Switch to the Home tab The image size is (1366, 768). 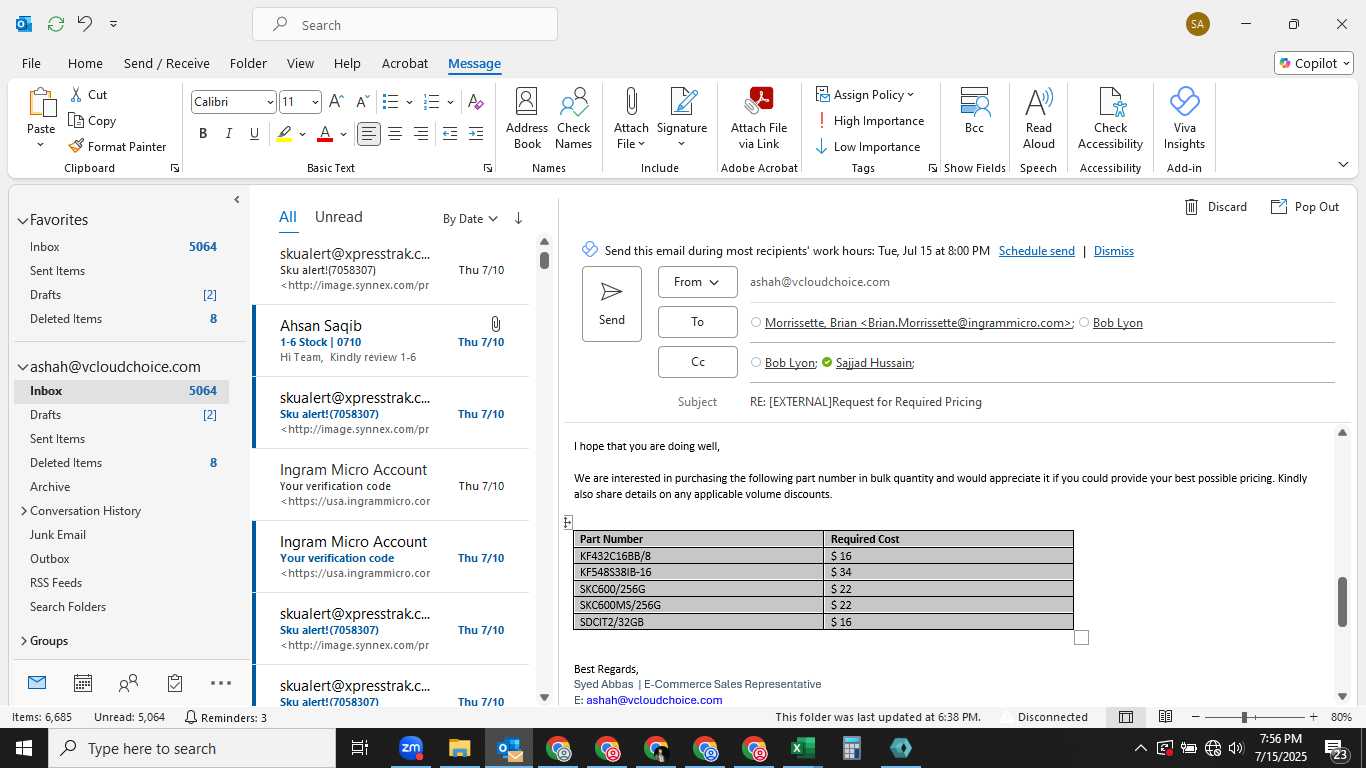point(85,63)
